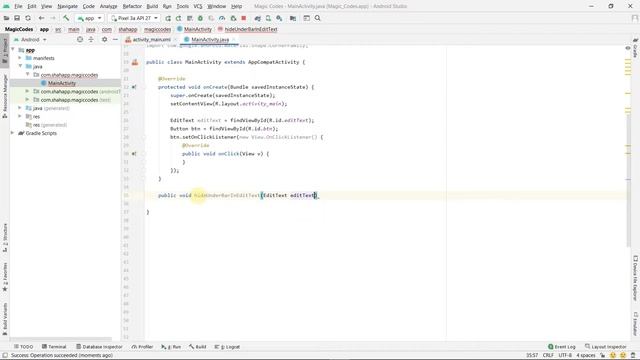Image resolution: width=640 pixels, height=360 pixels.
Task: Click the UTF-8 encoding in status bar
Action: 565,356
